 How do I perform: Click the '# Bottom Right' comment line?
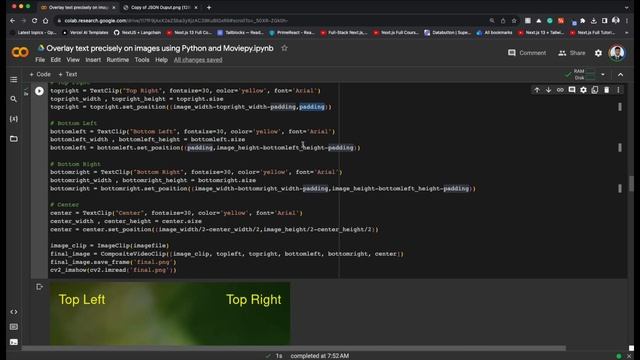(x=75, y=164)
